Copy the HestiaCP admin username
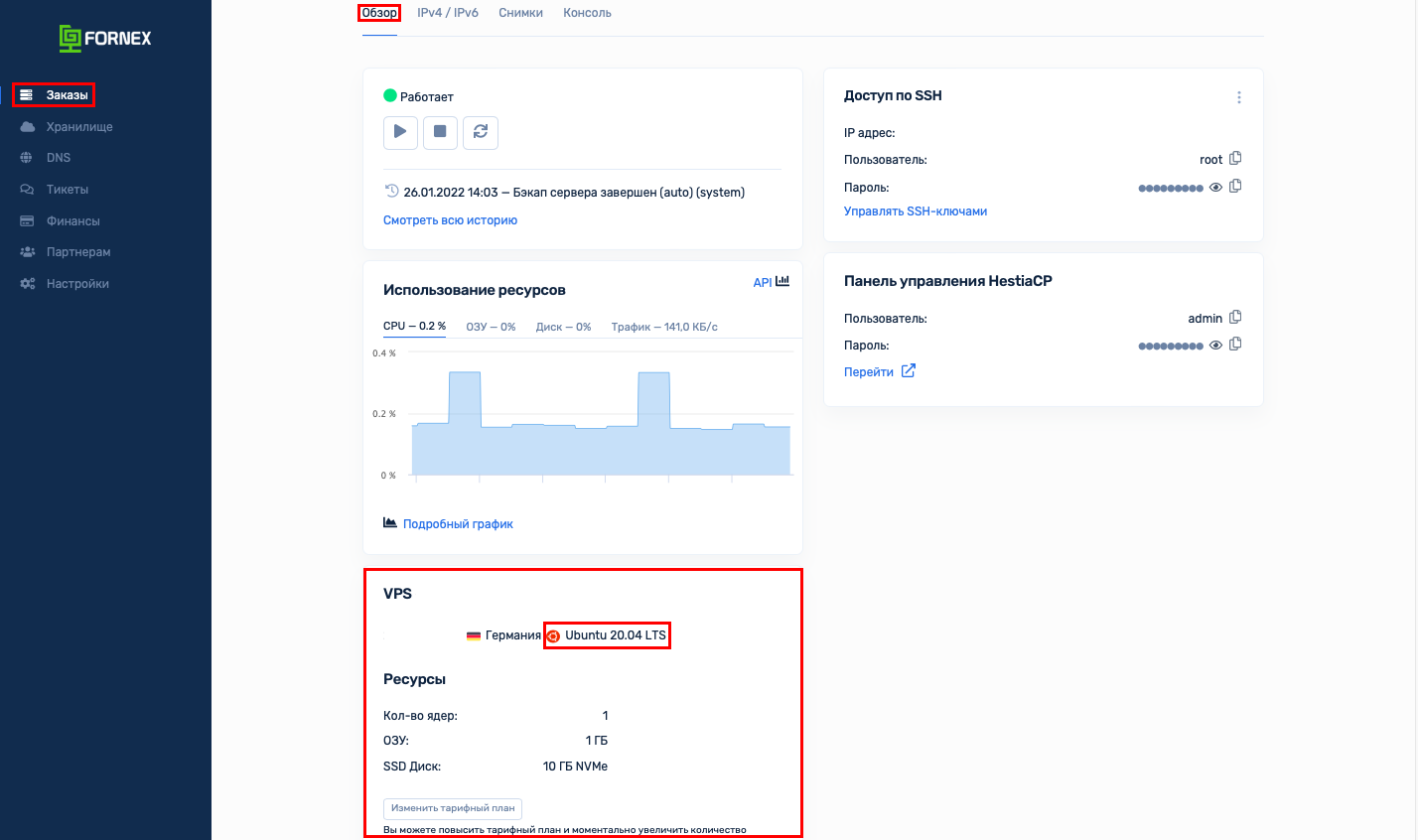Image resolution: width=1418 pixels, height=840 pixels. (x=1235, y=317)
